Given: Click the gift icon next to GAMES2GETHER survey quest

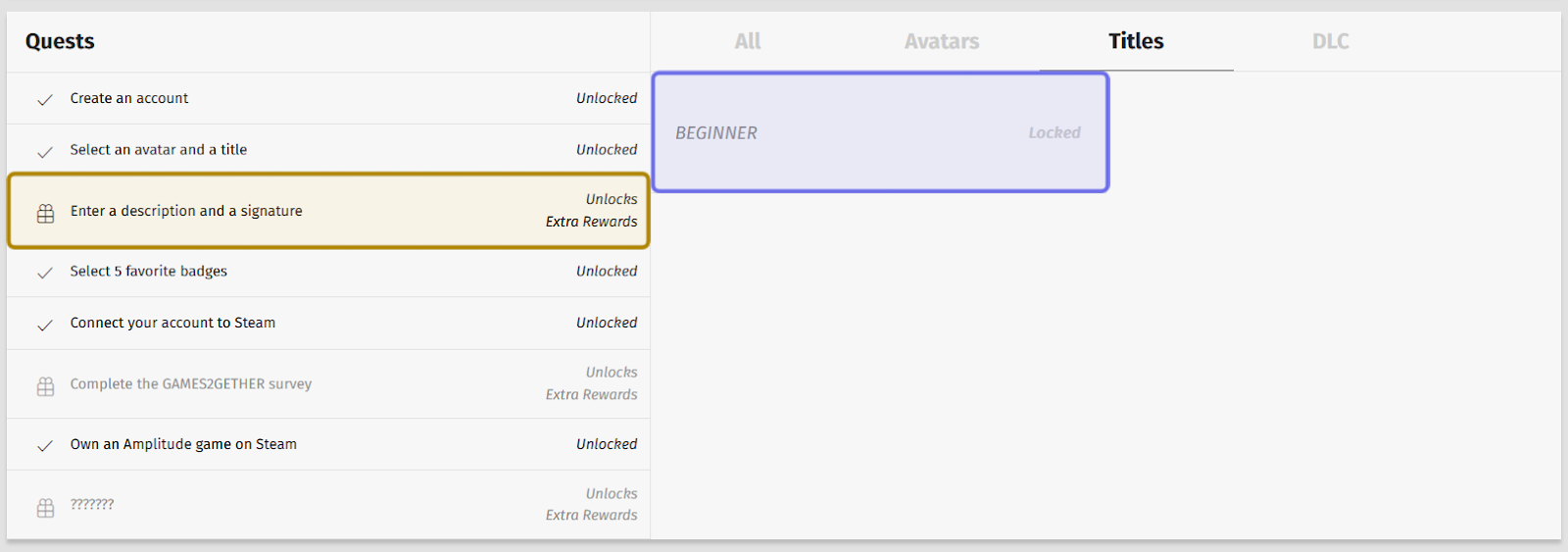Looking at the screenshot, I should 45,386.
